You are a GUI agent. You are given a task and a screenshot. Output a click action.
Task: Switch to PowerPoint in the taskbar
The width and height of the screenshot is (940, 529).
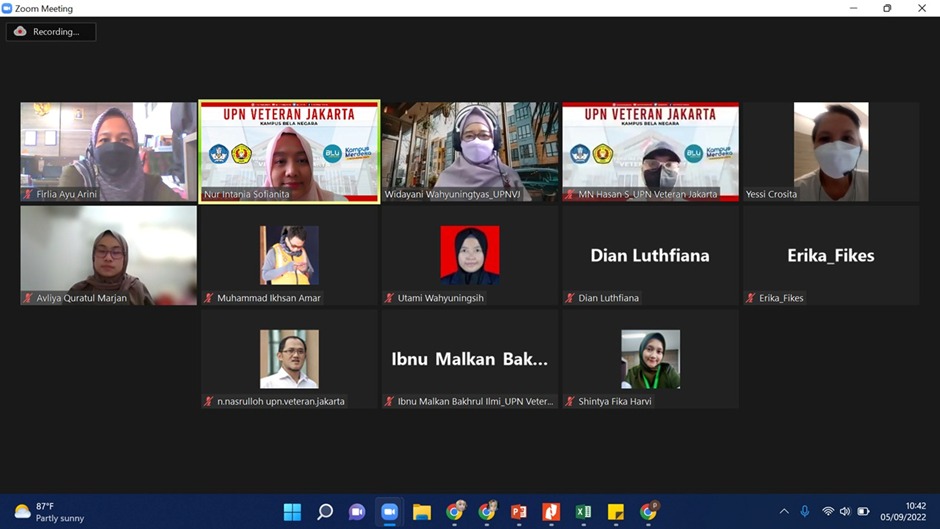[x=518, y=512]
